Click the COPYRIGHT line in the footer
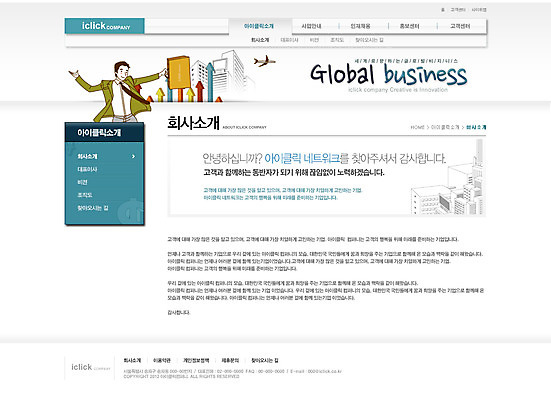 [181, 376]
